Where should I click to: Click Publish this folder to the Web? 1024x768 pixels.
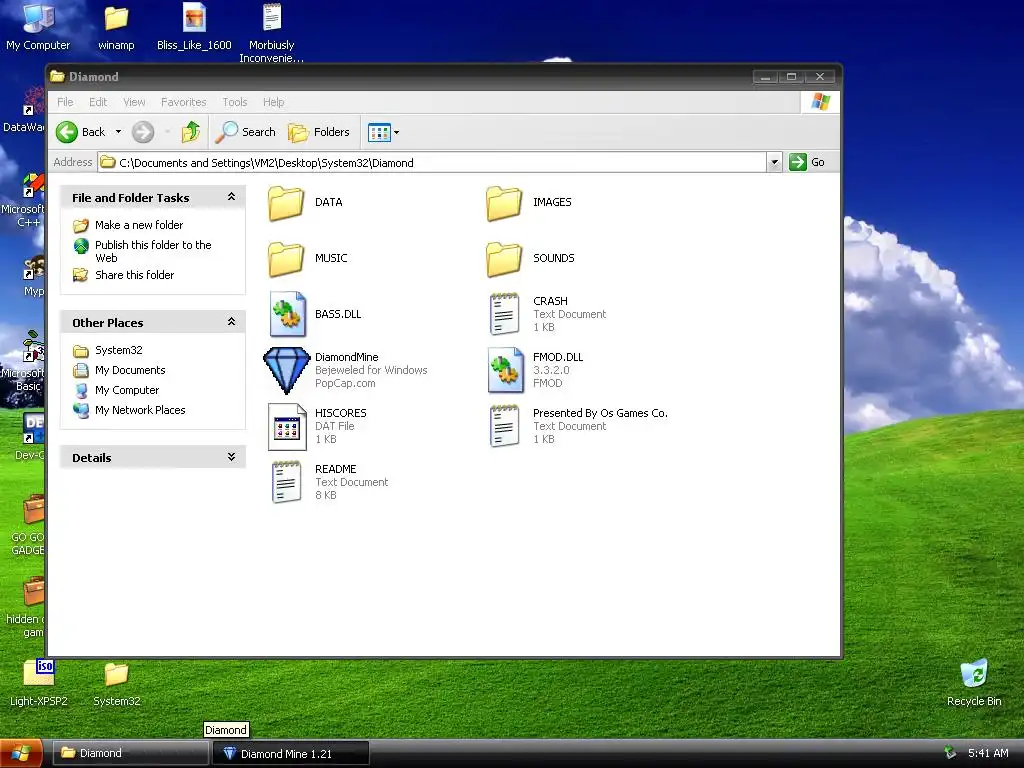pos(153,251)
